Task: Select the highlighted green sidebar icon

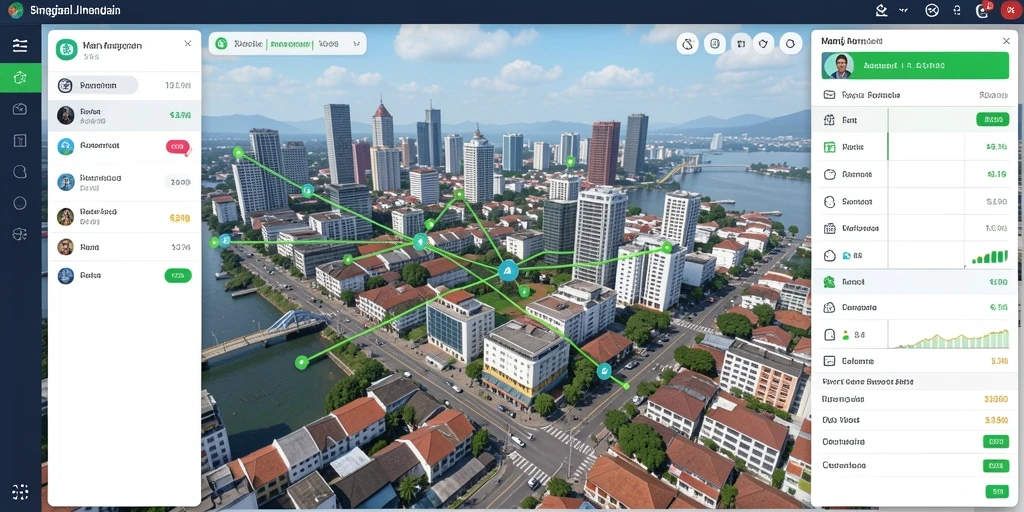Action: tap(20, 78)
